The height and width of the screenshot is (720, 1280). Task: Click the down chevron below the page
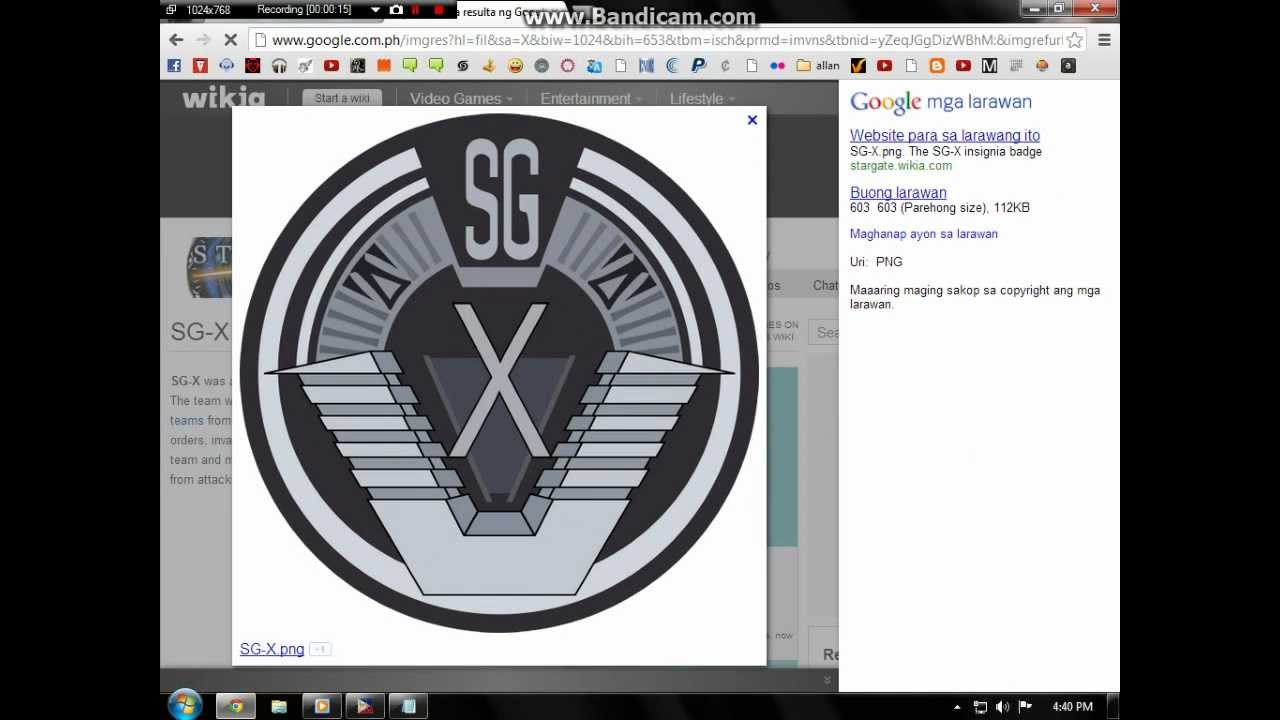827,680
